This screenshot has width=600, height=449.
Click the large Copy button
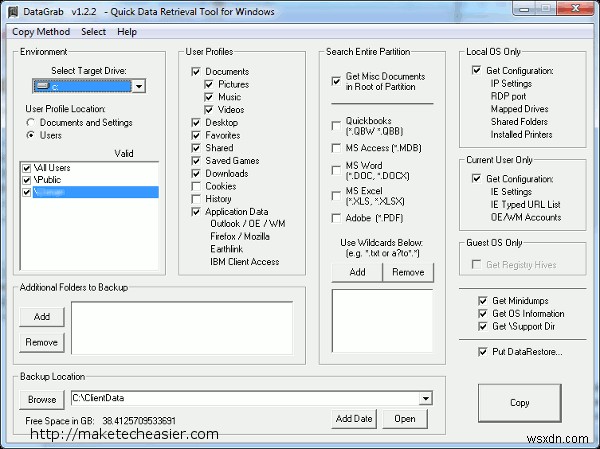(520, 403)
